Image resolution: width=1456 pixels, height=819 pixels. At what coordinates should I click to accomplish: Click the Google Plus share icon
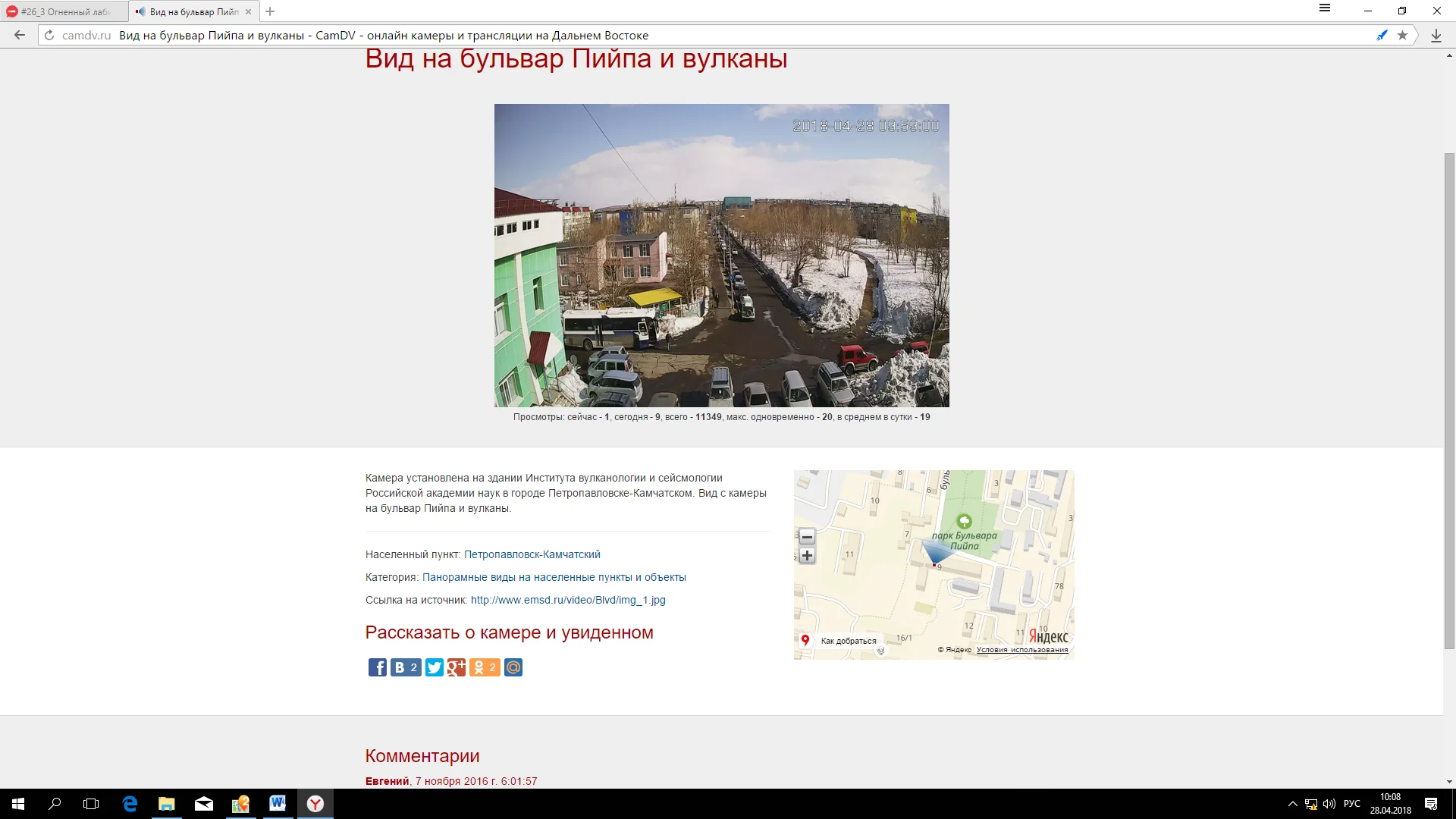[x=456, y=667]
